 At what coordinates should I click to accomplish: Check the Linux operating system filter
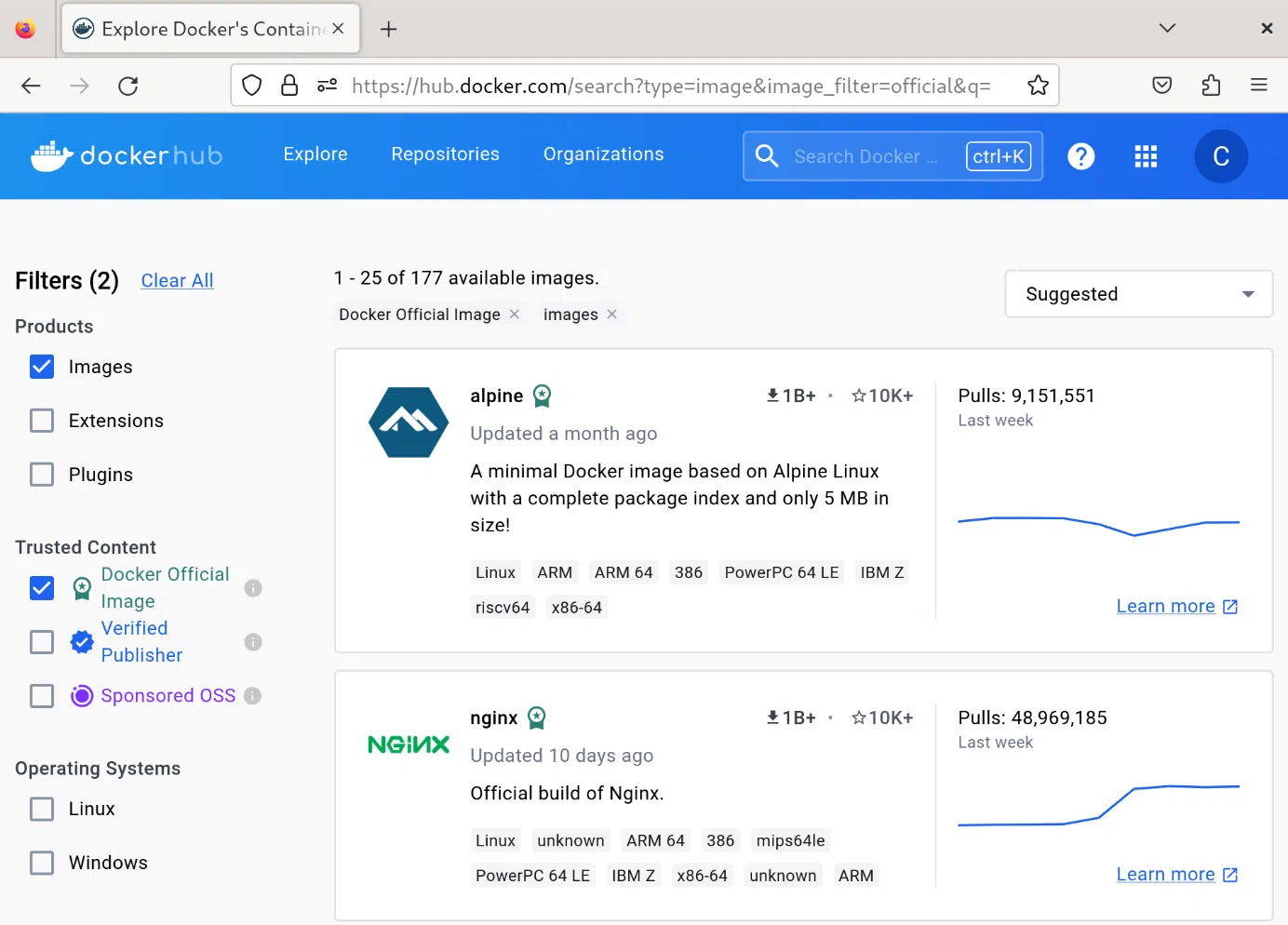pyautogui.click(x=41, y=809)
